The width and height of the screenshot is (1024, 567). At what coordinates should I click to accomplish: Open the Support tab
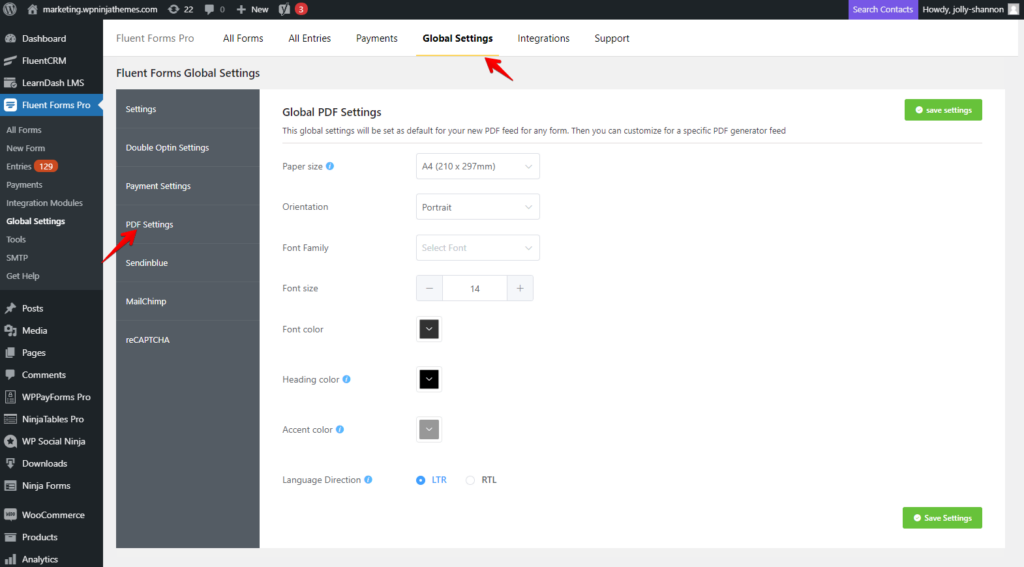tap(612, 39)
